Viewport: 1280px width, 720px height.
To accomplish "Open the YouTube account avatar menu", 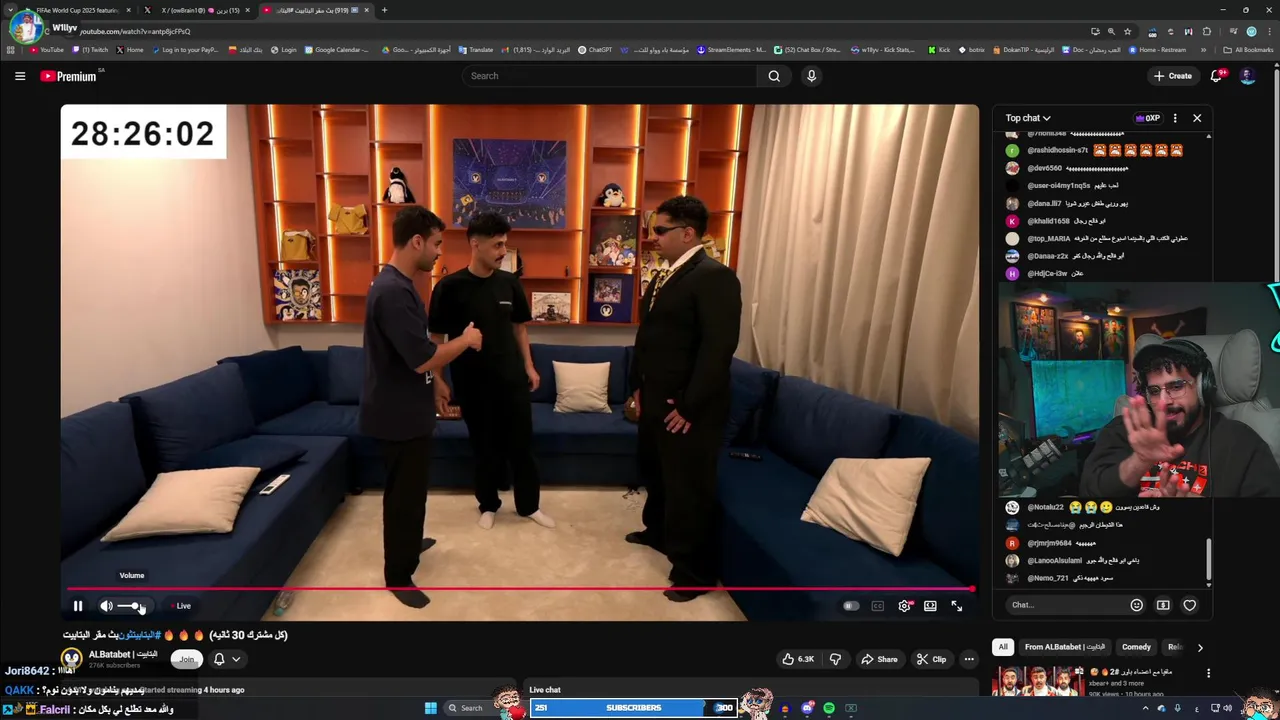I will [1247, 76].
